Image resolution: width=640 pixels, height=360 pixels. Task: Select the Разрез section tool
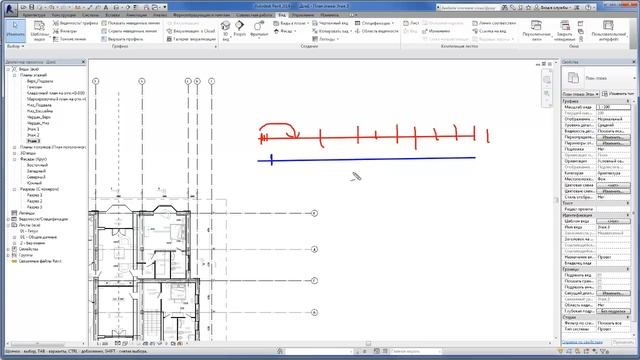pyautogui.click(x=240, y=29)
